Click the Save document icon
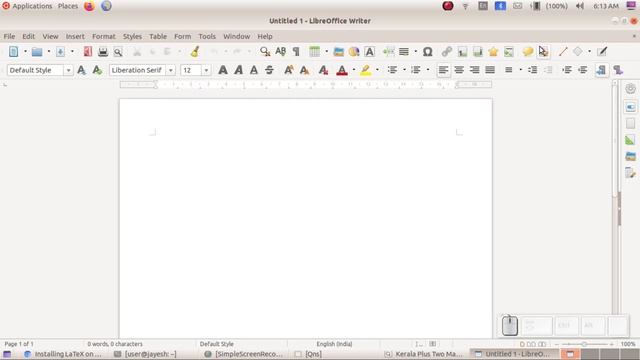The width and height of the screenshot is (640, 360). (x=60, y=51)
